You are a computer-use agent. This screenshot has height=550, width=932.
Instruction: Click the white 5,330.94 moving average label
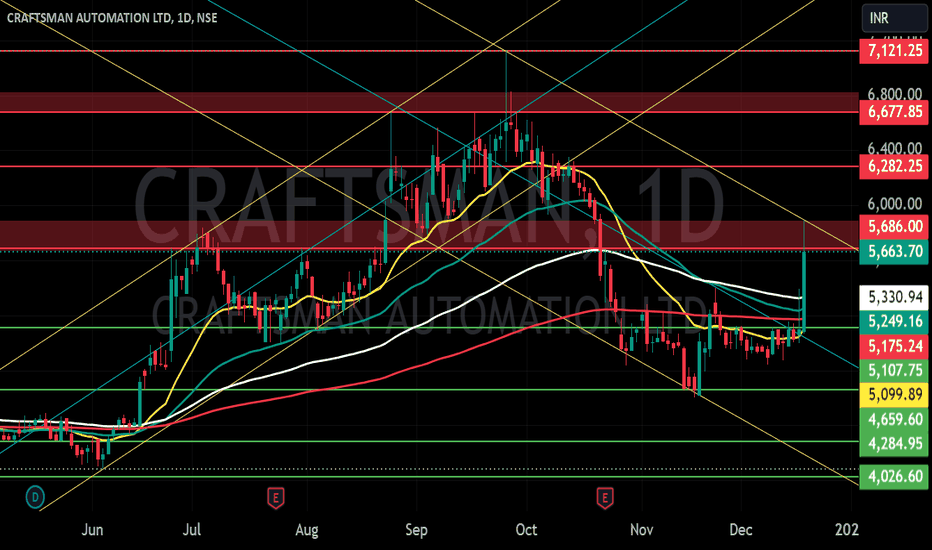click(894, 297)
